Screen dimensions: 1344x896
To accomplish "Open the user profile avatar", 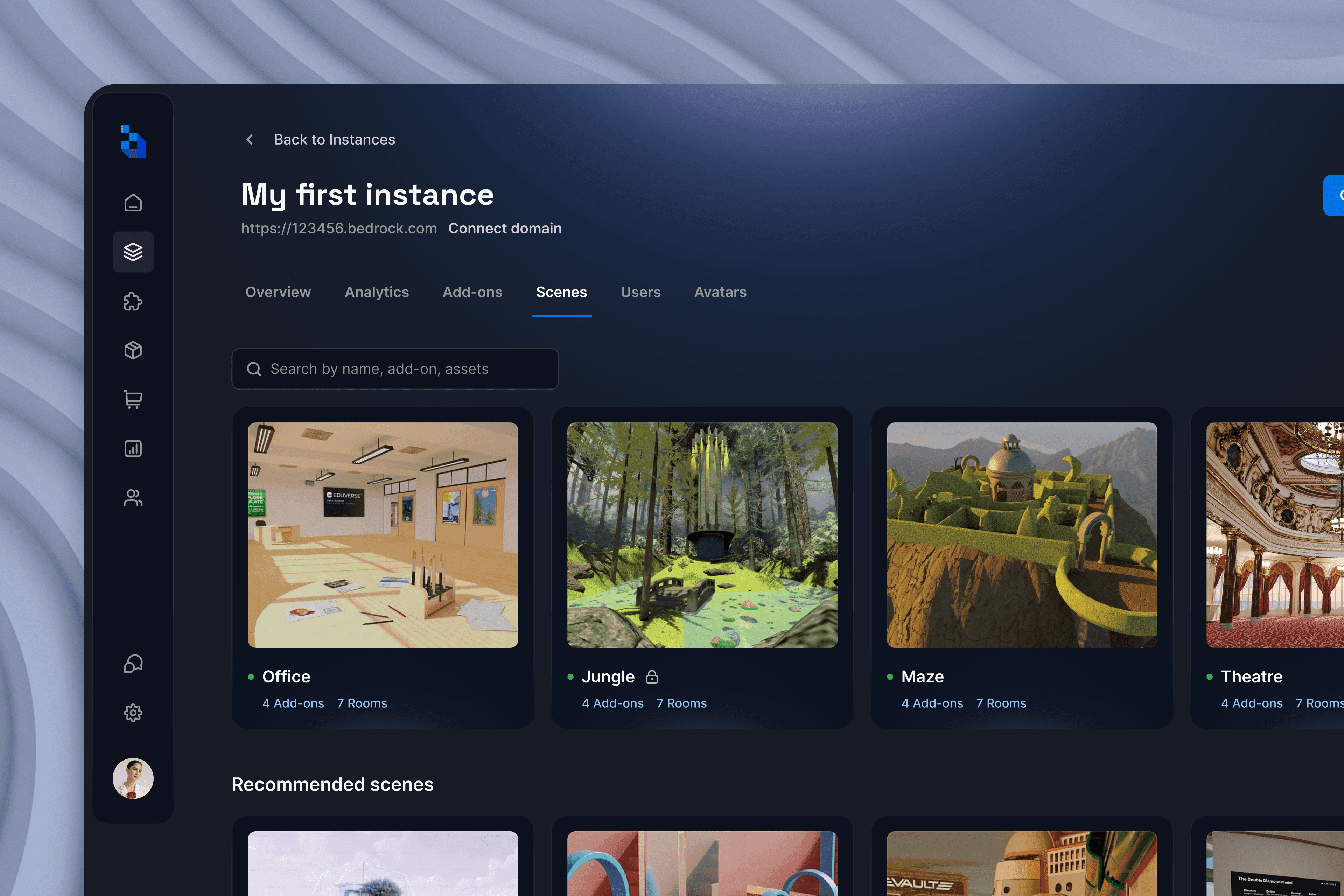I will (133, 778).
